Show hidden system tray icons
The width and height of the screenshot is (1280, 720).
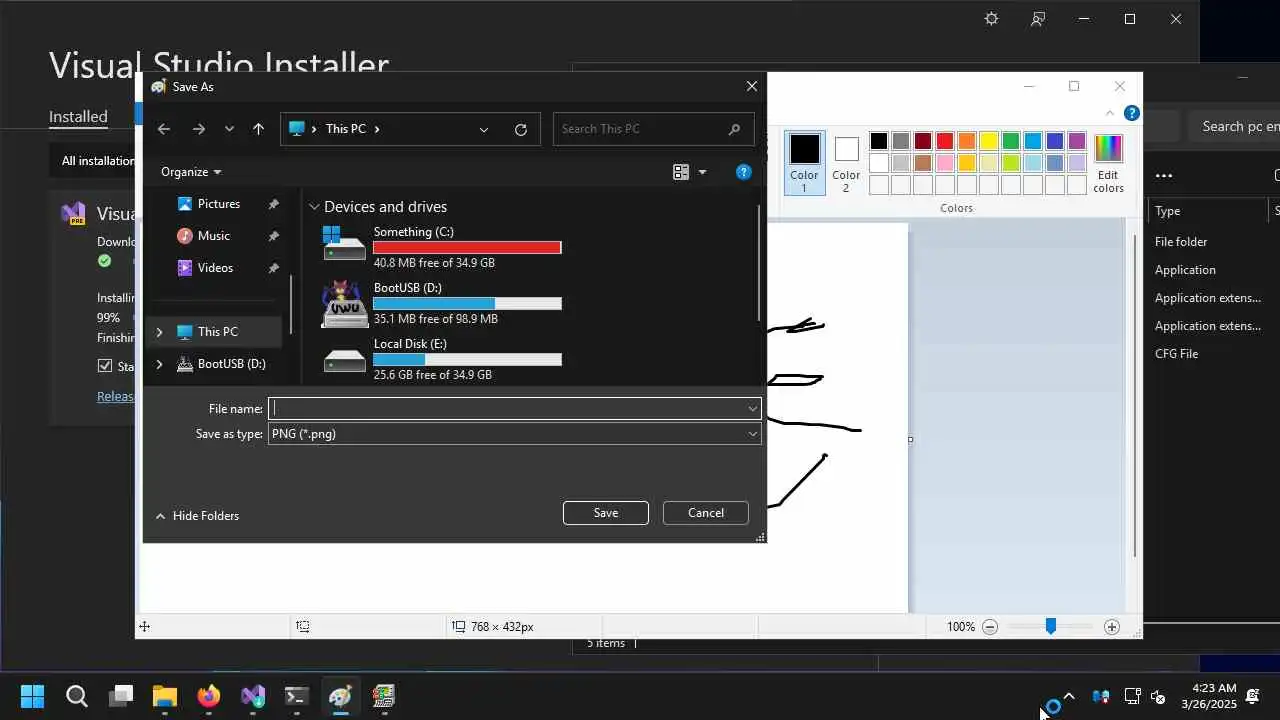pyautogui.click(x=1069, y=696)
